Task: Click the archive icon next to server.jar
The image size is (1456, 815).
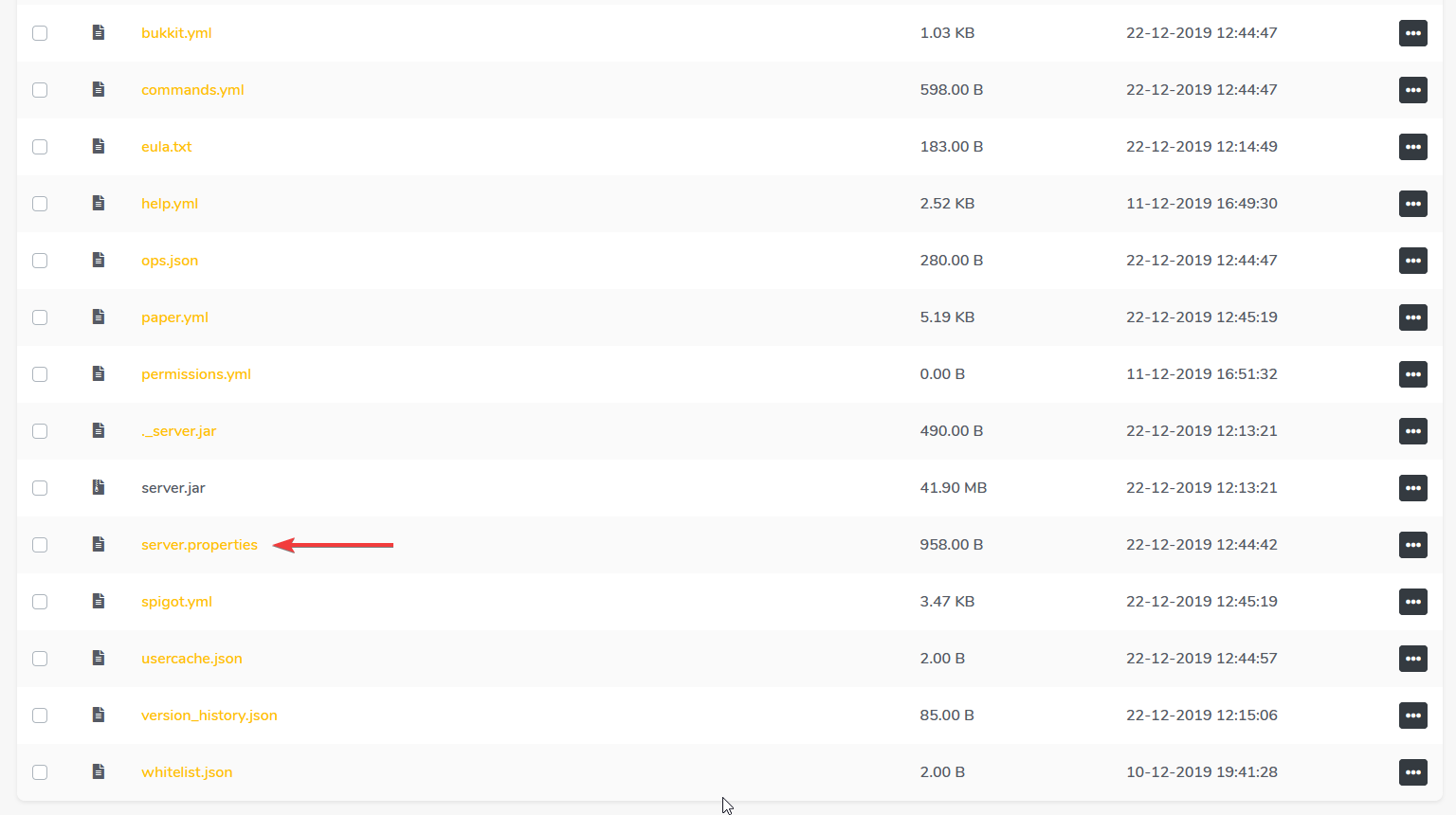Action: tap(98, 488)
